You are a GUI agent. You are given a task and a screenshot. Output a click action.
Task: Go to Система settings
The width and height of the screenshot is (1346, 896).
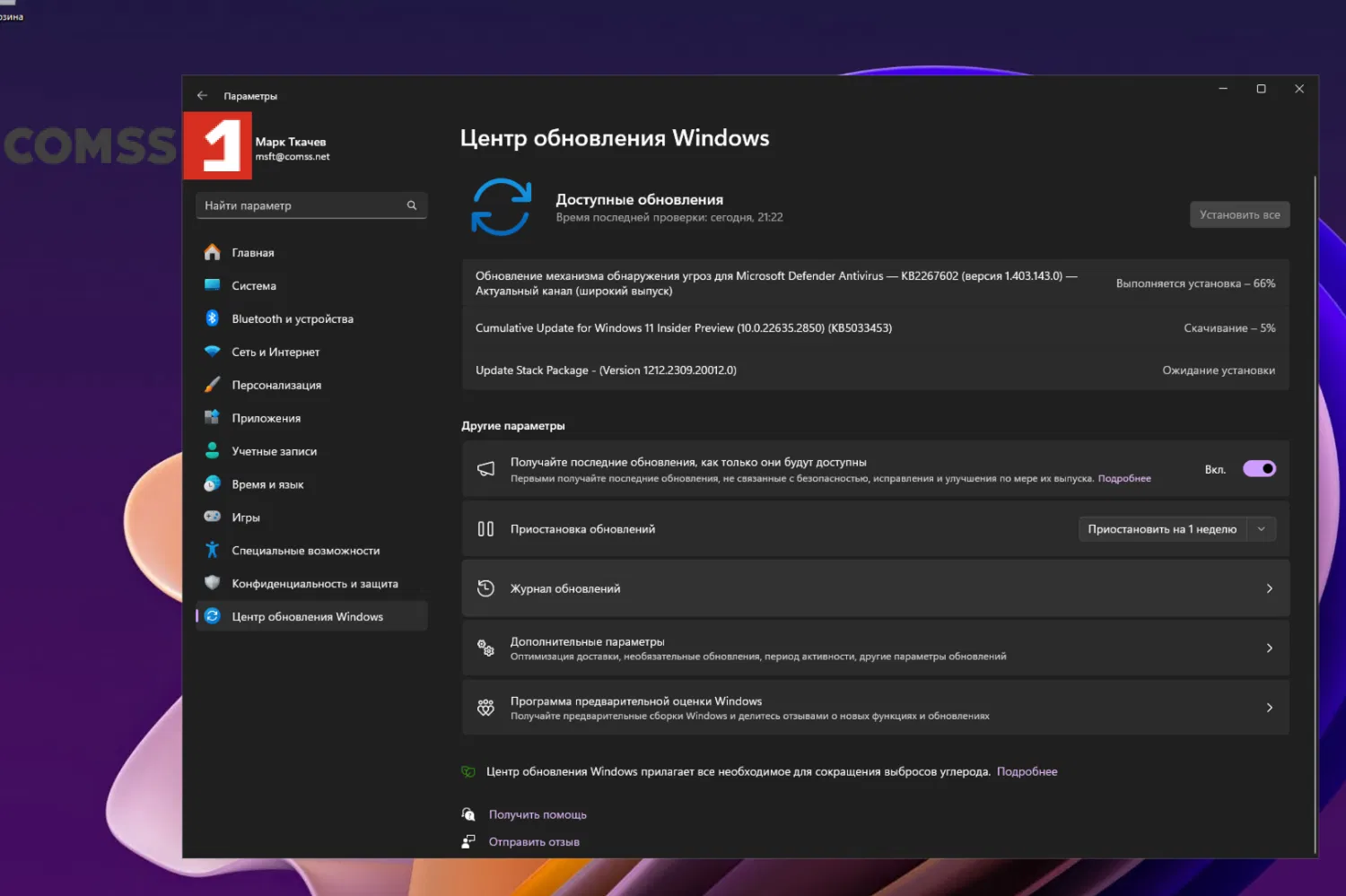click(x=311, y=286)
